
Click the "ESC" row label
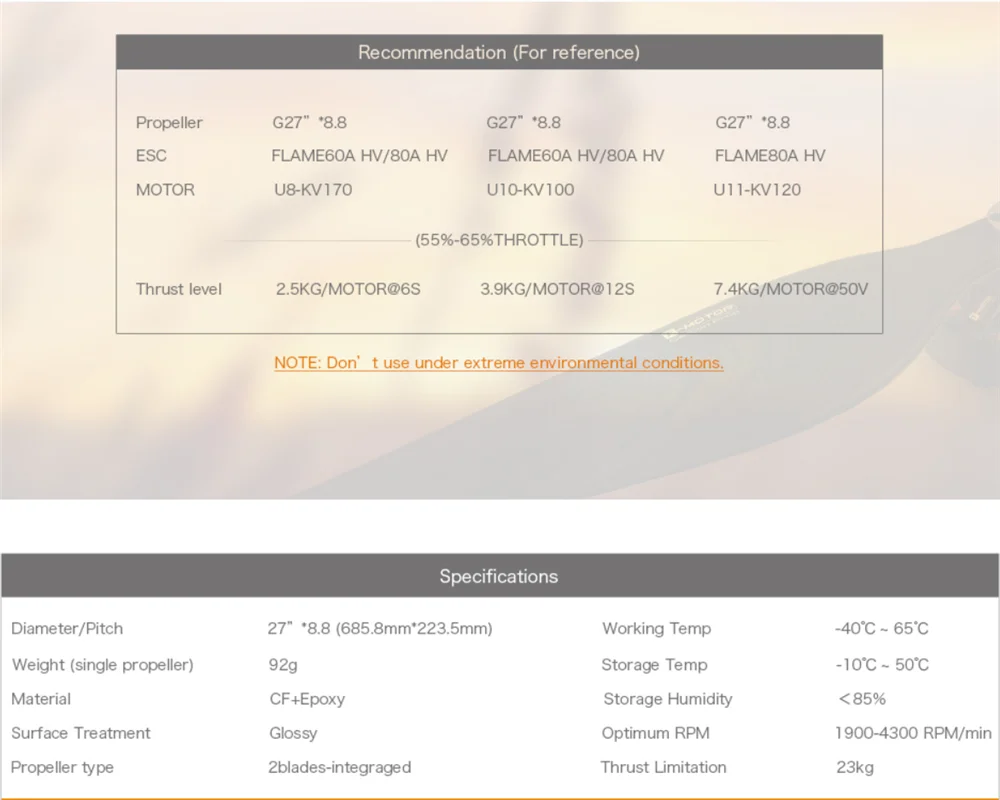(151, 156)
